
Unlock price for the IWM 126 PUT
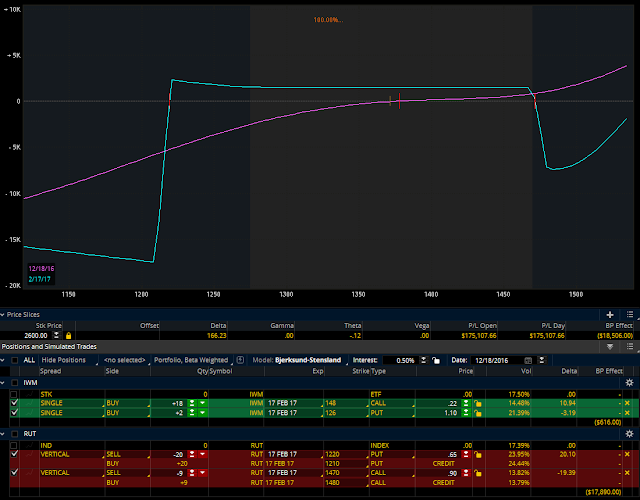click(x=478, y=413)
